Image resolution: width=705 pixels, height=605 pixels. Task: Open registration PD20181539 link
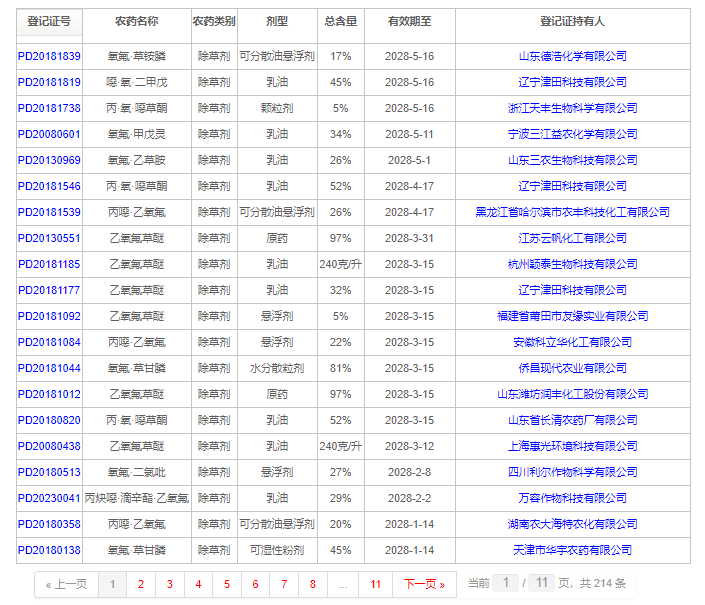point(49,212)
